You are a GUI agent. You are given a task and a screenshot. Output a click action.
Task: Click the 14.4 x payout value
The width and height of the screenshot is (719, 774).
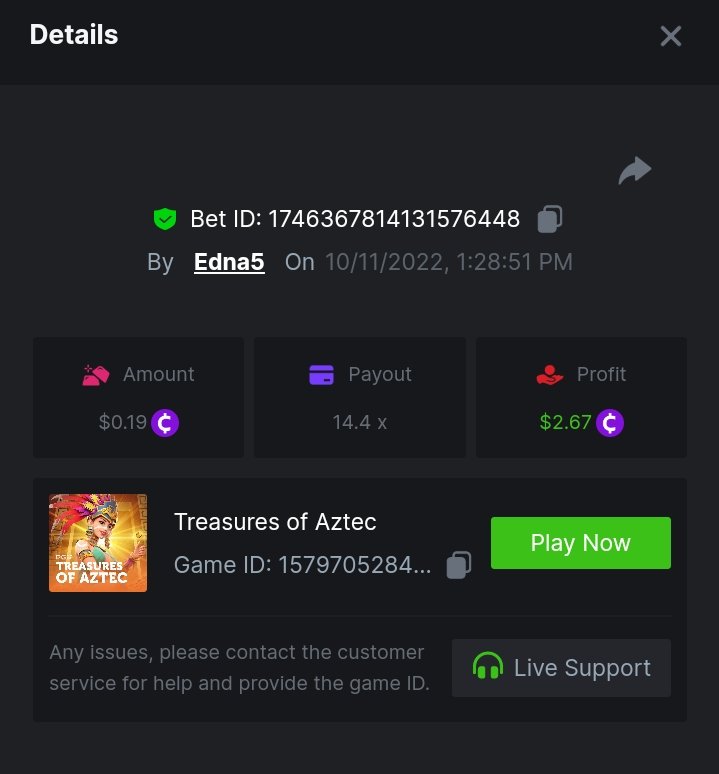pyautogui.click(x=360, y=423)
